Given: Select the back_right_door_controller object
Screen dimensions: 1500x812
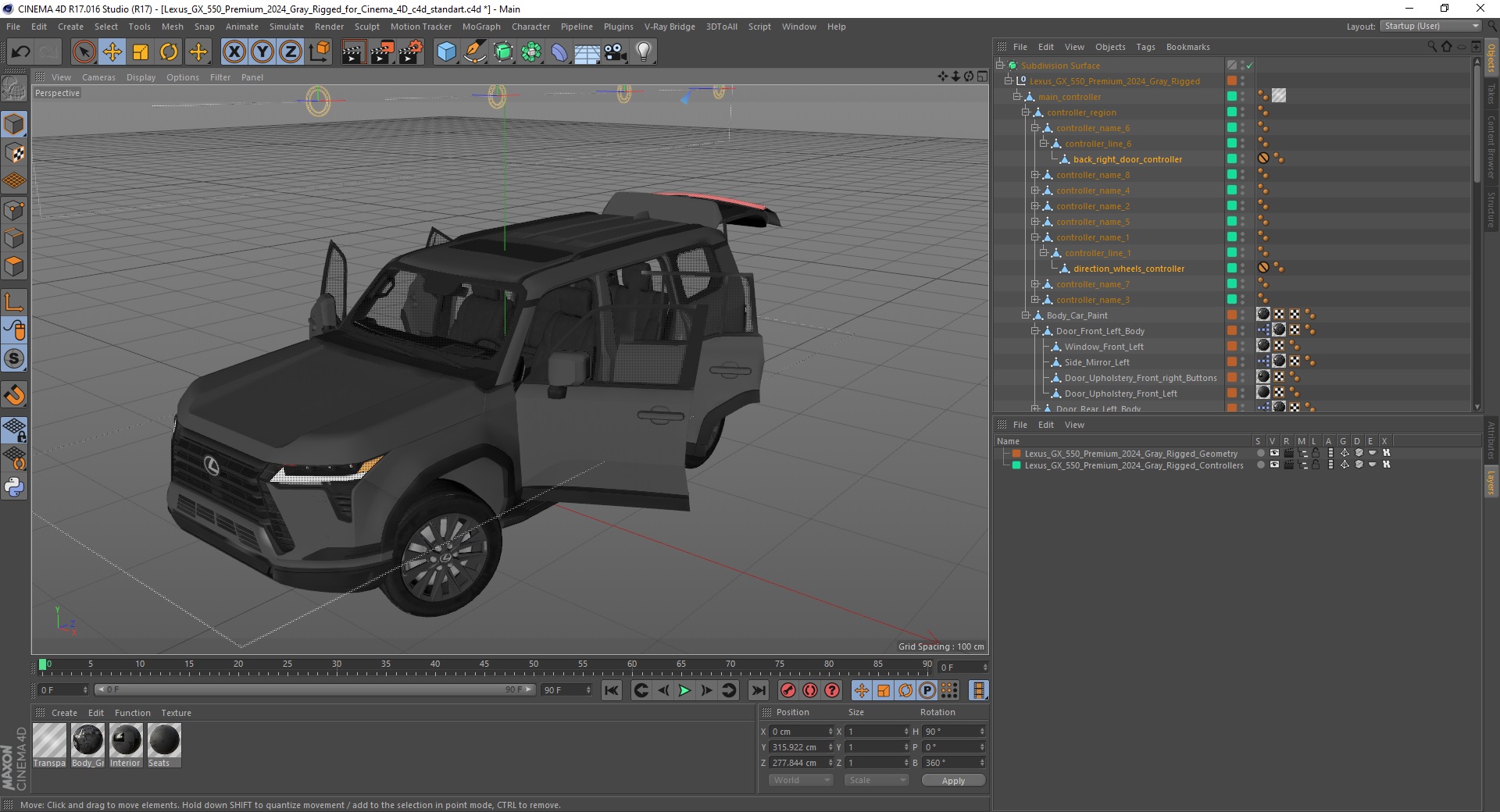Looking at the screenshot, I should point(1127,159).
